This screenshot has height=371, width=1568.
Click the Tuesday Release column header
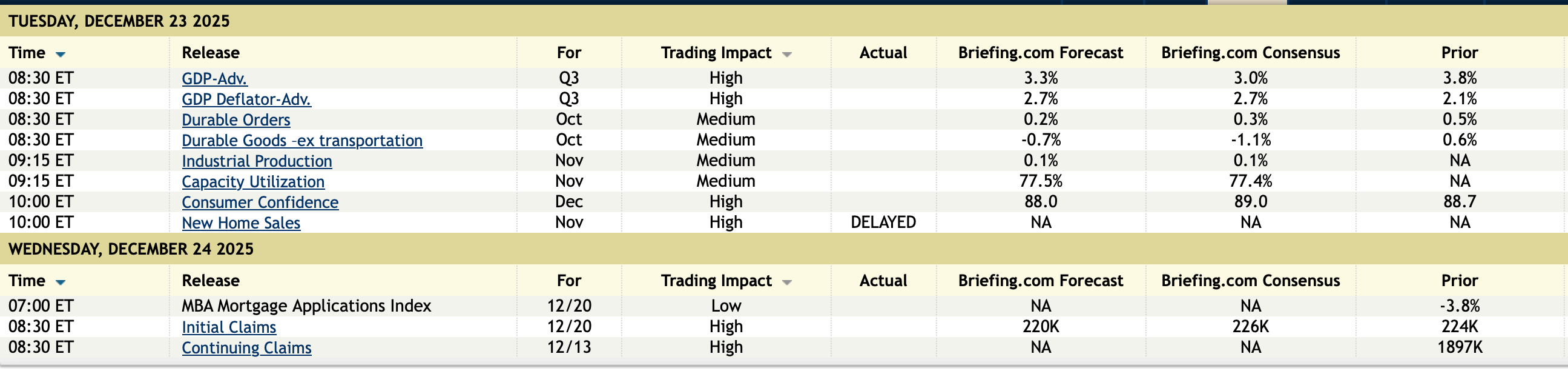pyautogui.click(x=211, y=53)
